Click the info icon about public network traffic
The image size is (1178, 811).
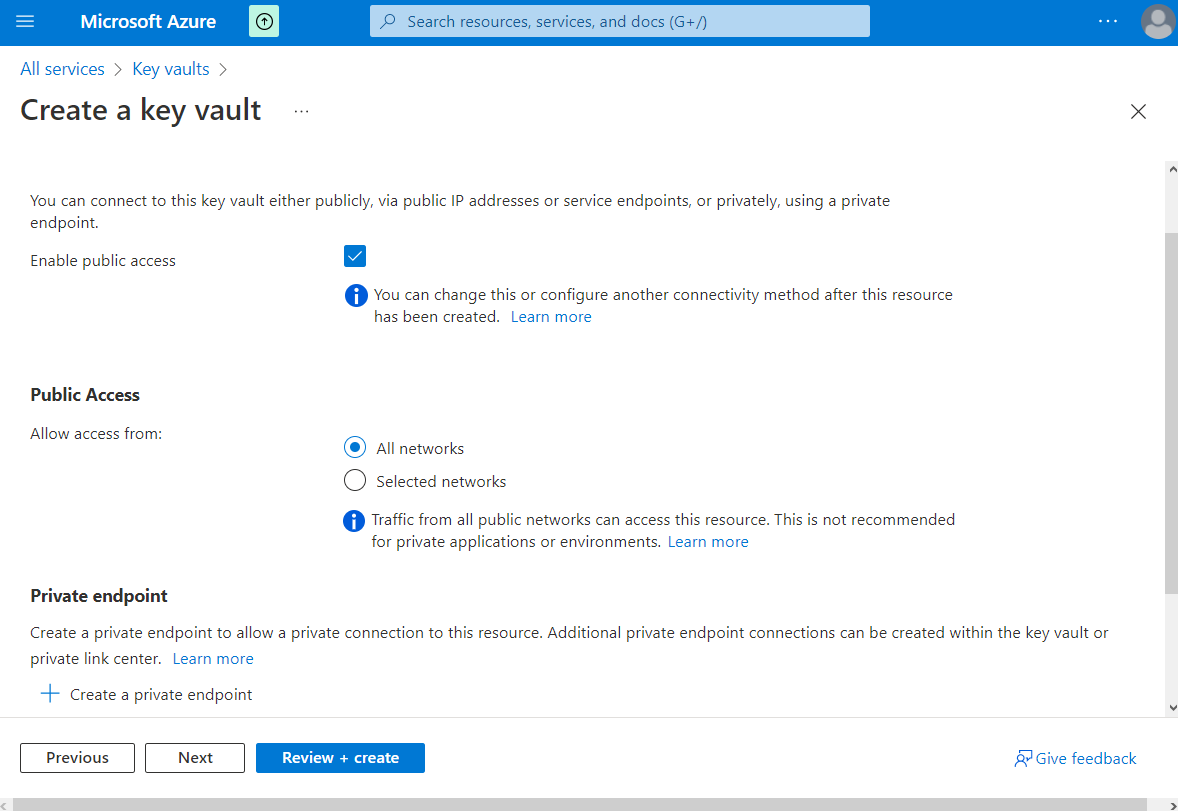pos(353,521)
